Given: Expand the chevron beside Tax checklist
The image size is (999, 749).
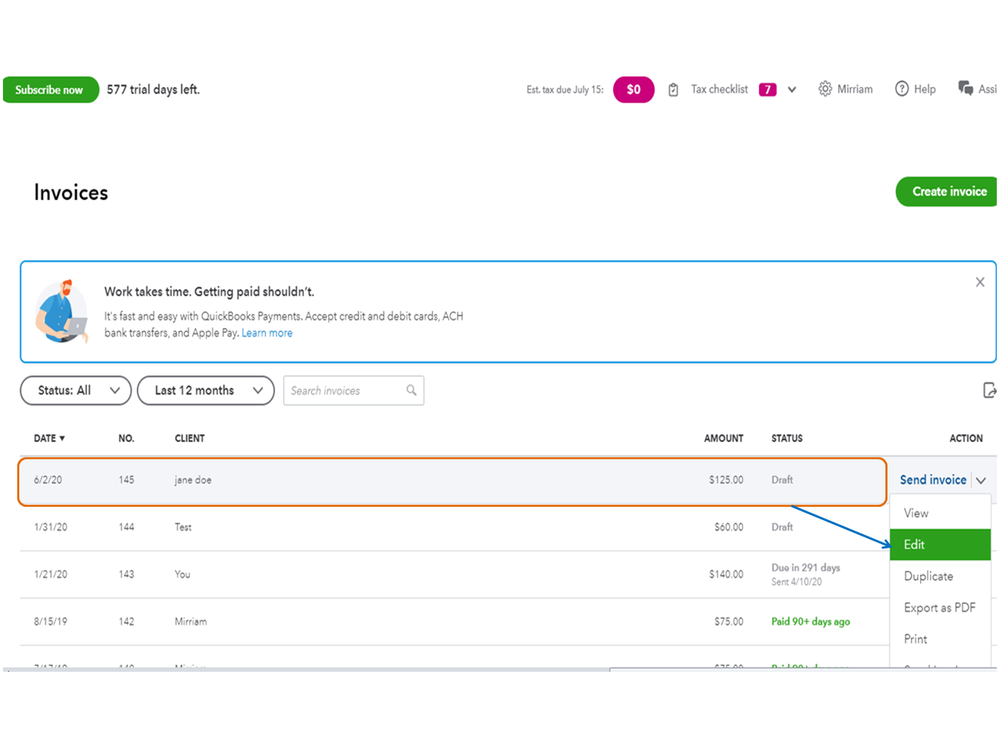Looking at the screenshot, I should [792, 89].
